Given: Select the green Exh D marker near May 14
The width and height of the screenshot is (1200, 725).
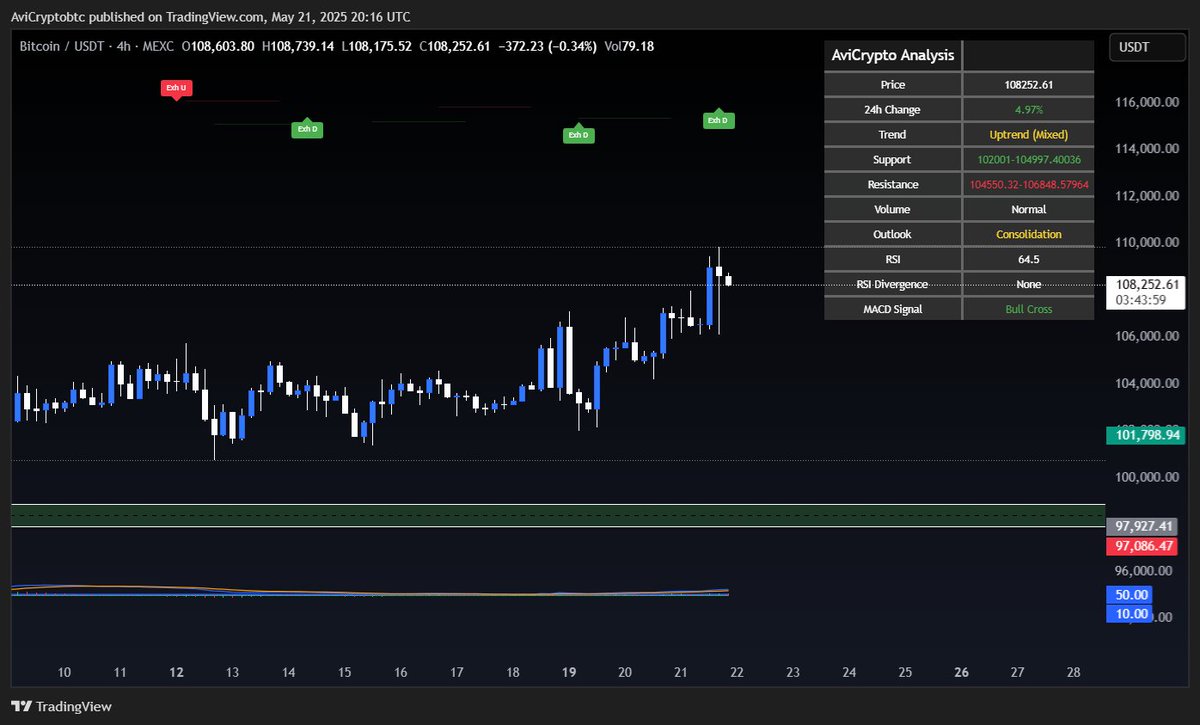Looking at the screenshot, I should point(307,128).
